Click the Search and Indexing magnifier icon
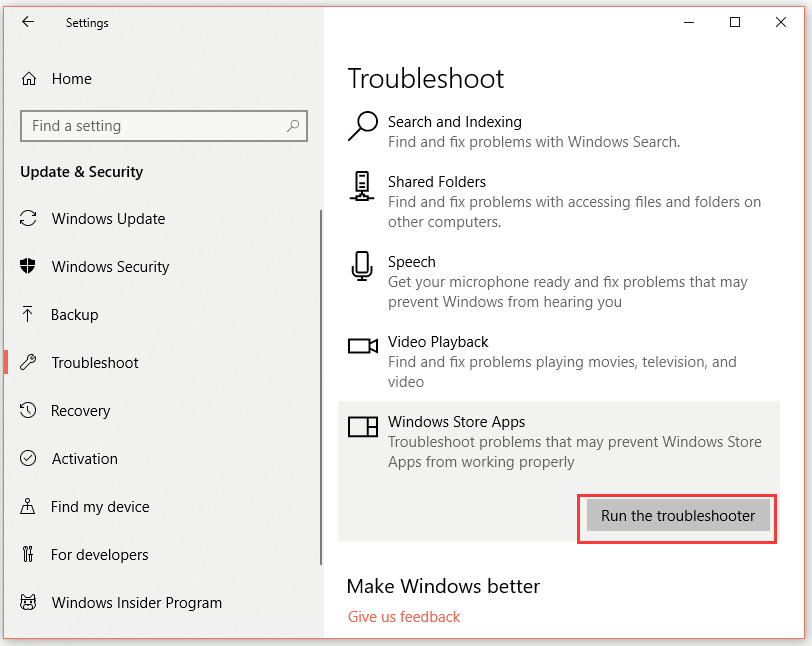The image size is (812, 646). tap(362, 126)
